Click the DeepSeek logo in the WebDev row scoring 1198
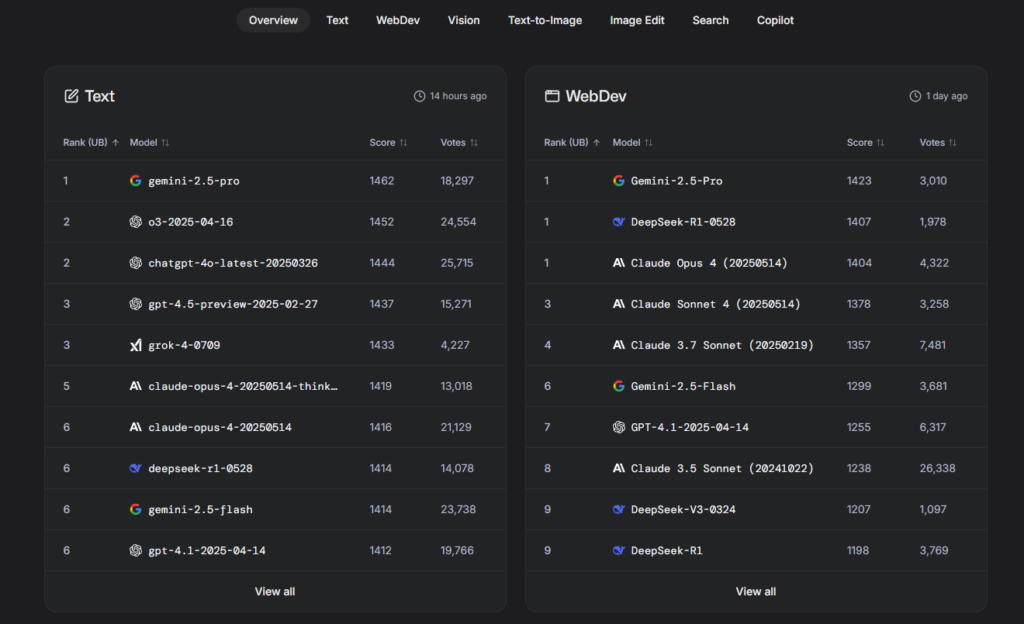The width and height of the screenshot is (1024, 624). 618,551
